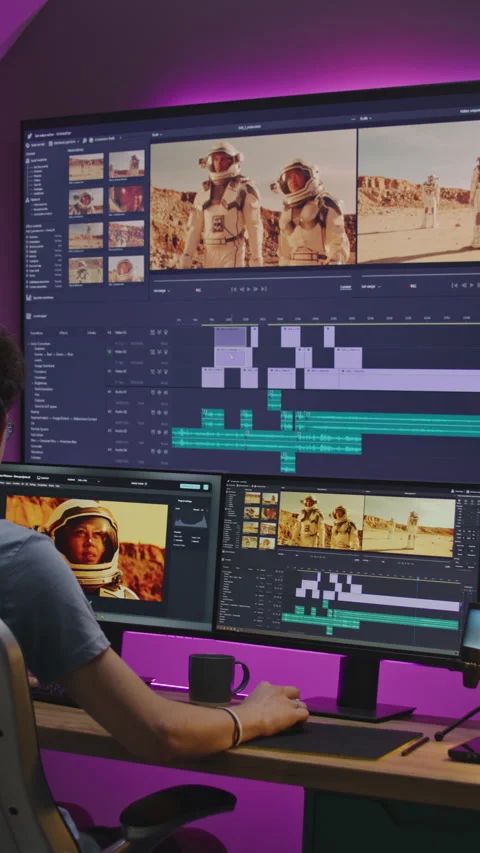The width and height of the screenshot is (480, 853).
Task: Click the two-astronaut preview in the lower-right monitor
Action: (x=320, y=521)
